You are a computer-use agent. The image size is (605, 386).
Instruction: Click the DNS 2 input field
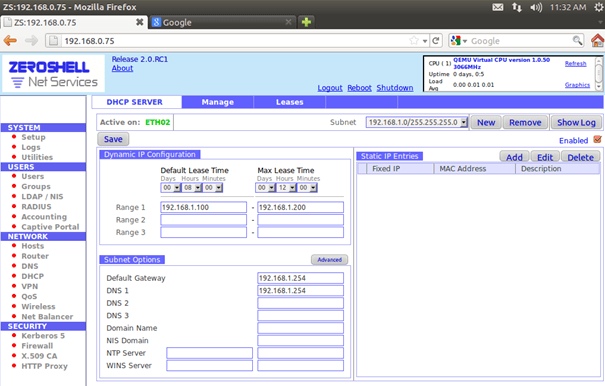click(x=300, y=303)
